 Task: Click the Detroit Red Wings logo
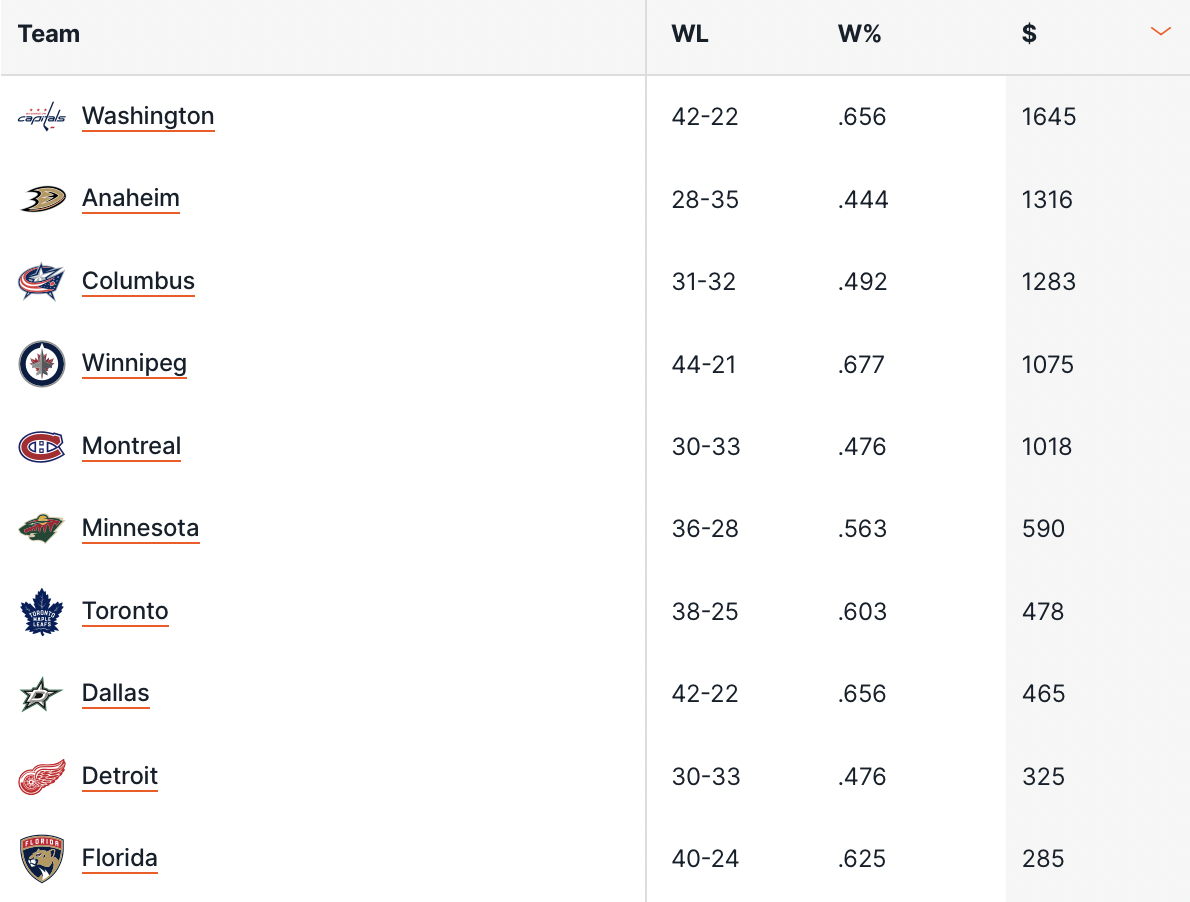(42, 776)
